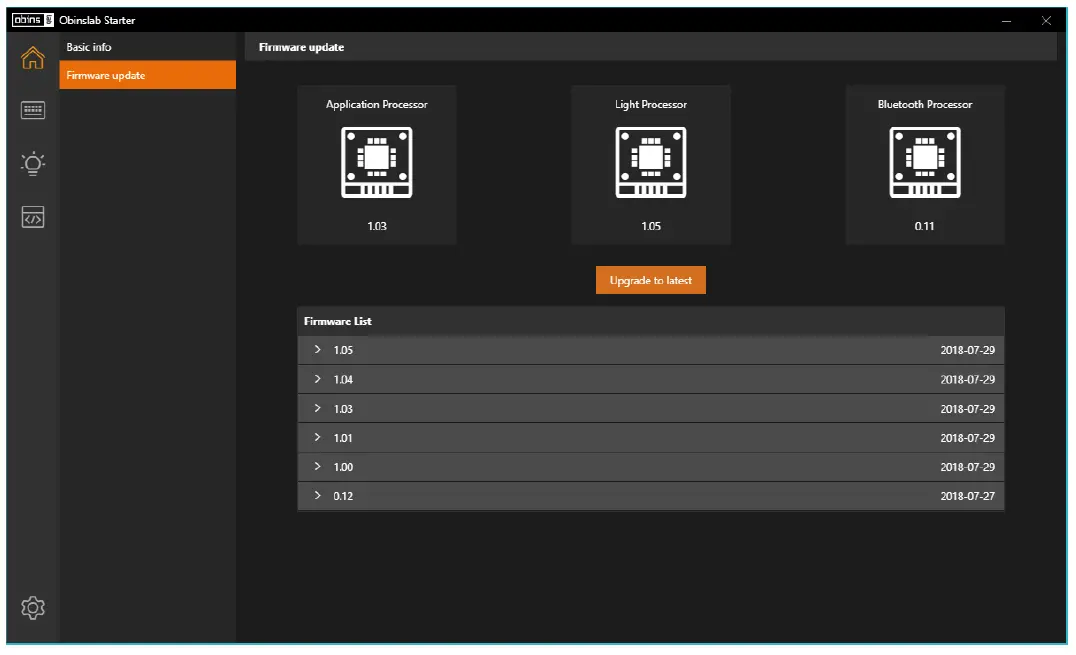Select the Bluetooth Processor chip icon

924,161
